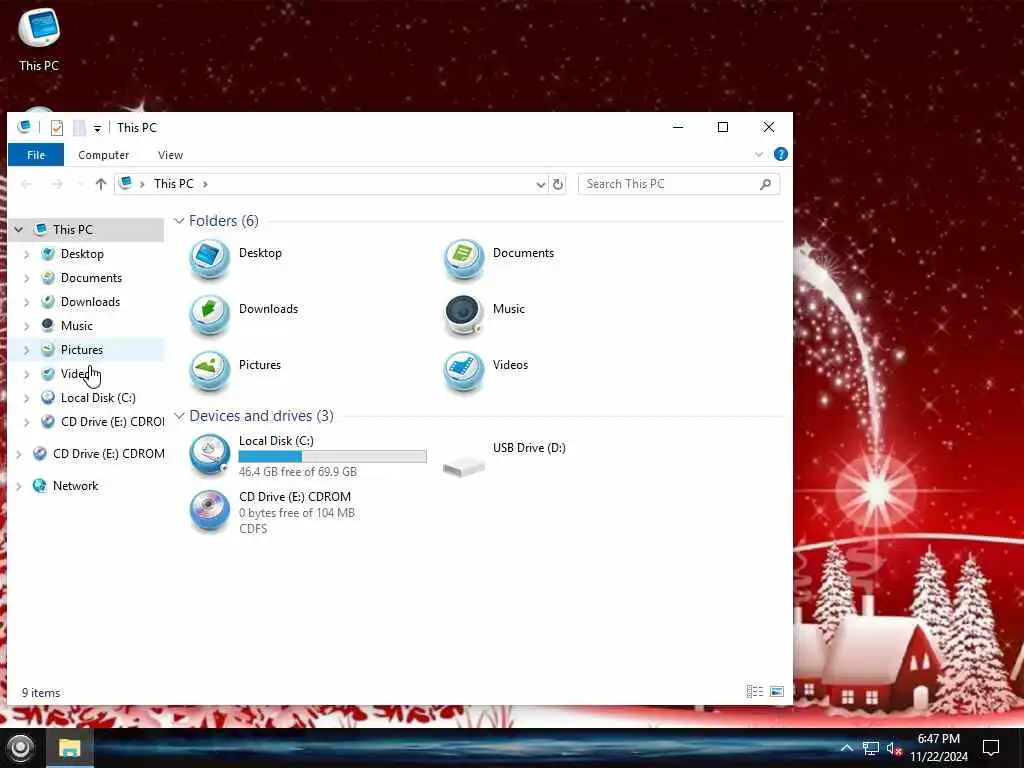Click the Properties quick access toolbar icon
The image size is (1024, 768).
coord(57,128)
